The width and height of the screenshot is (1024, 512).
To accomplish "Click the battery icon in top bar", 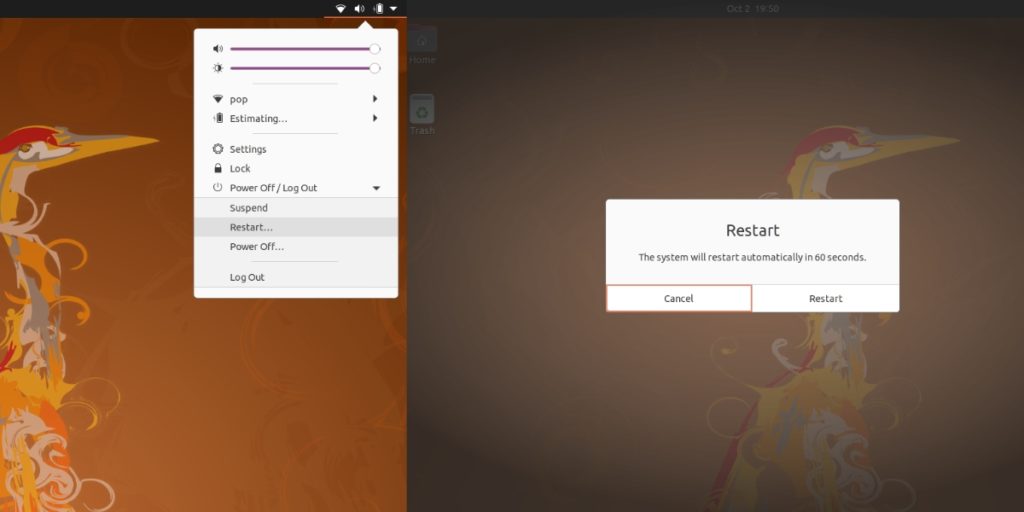I will (x=378, y=8).
